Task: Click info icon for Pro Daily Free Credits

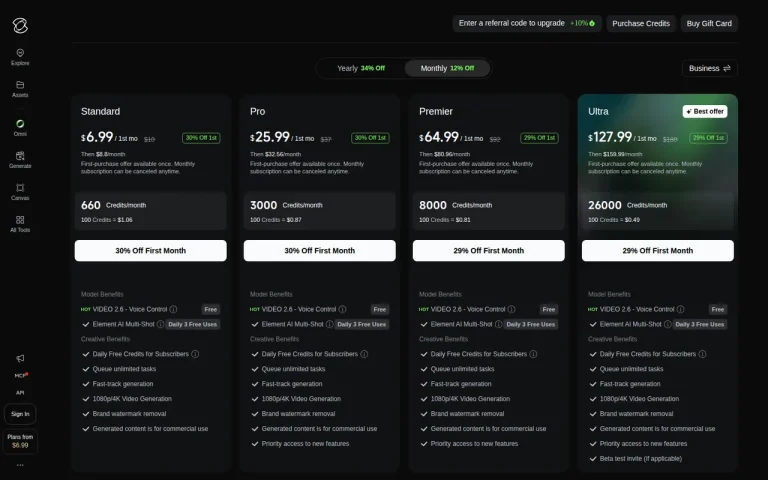Action: pyautogui.click(x=364, y=354)
